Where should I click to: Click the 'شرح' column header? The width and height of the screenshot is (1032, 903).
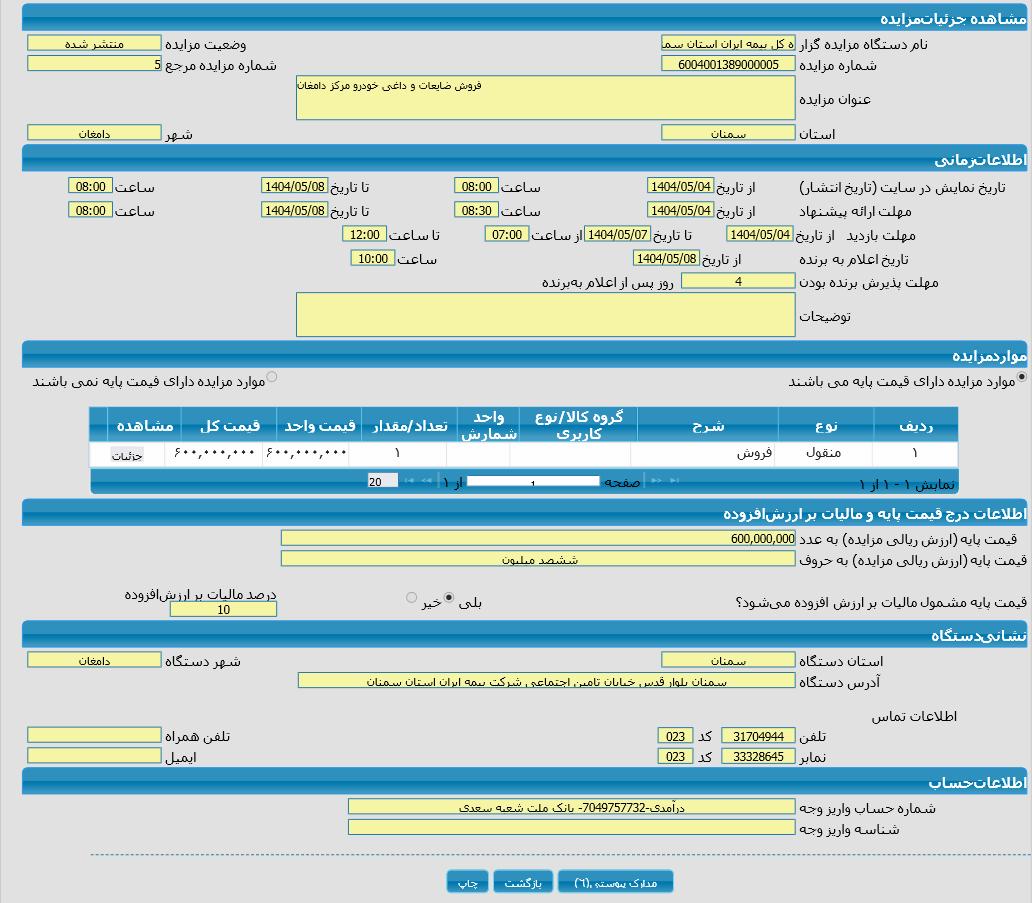tap(707, 425)
